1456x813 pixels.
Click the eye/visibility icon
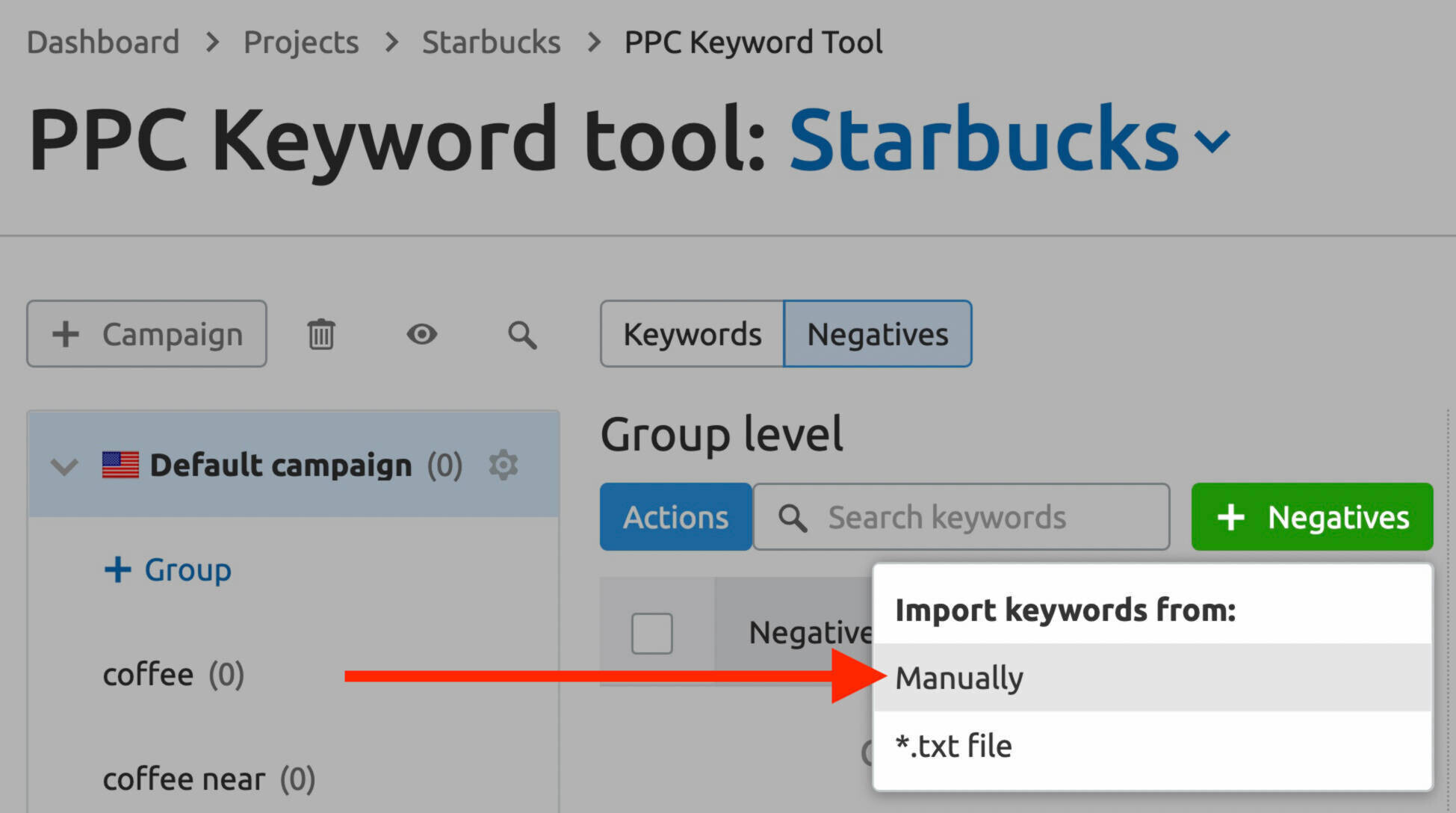pos(421,334)
